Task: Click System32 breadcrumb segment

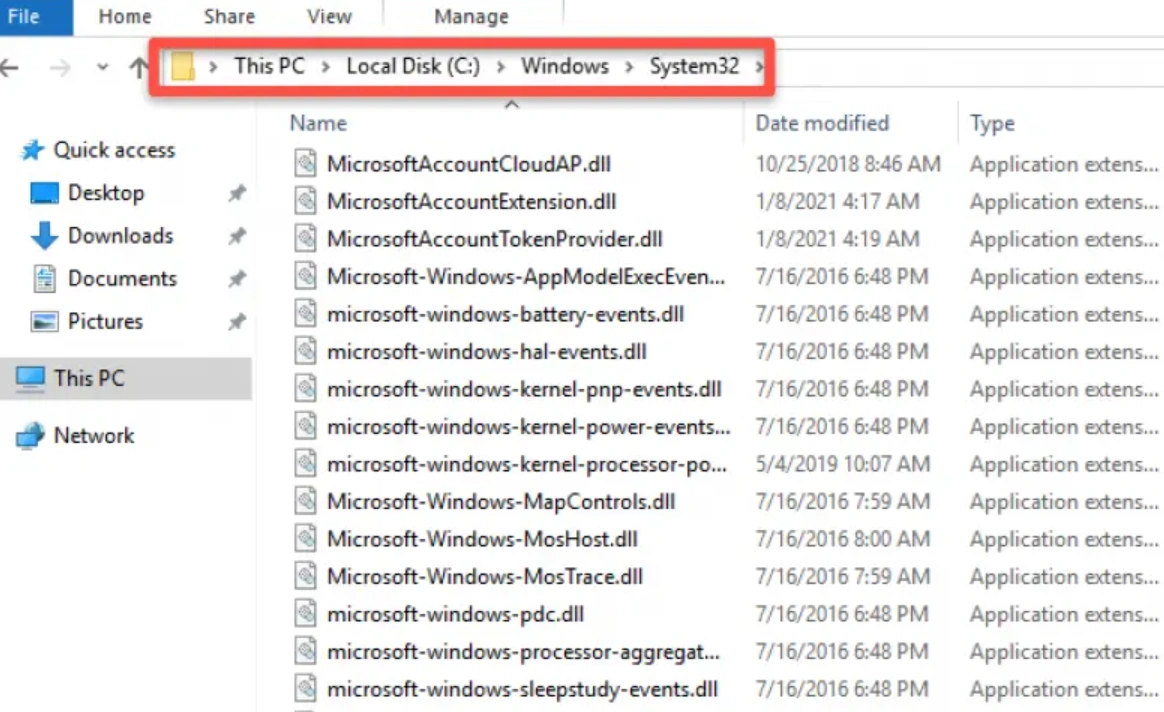Action: tap(694, 66)
